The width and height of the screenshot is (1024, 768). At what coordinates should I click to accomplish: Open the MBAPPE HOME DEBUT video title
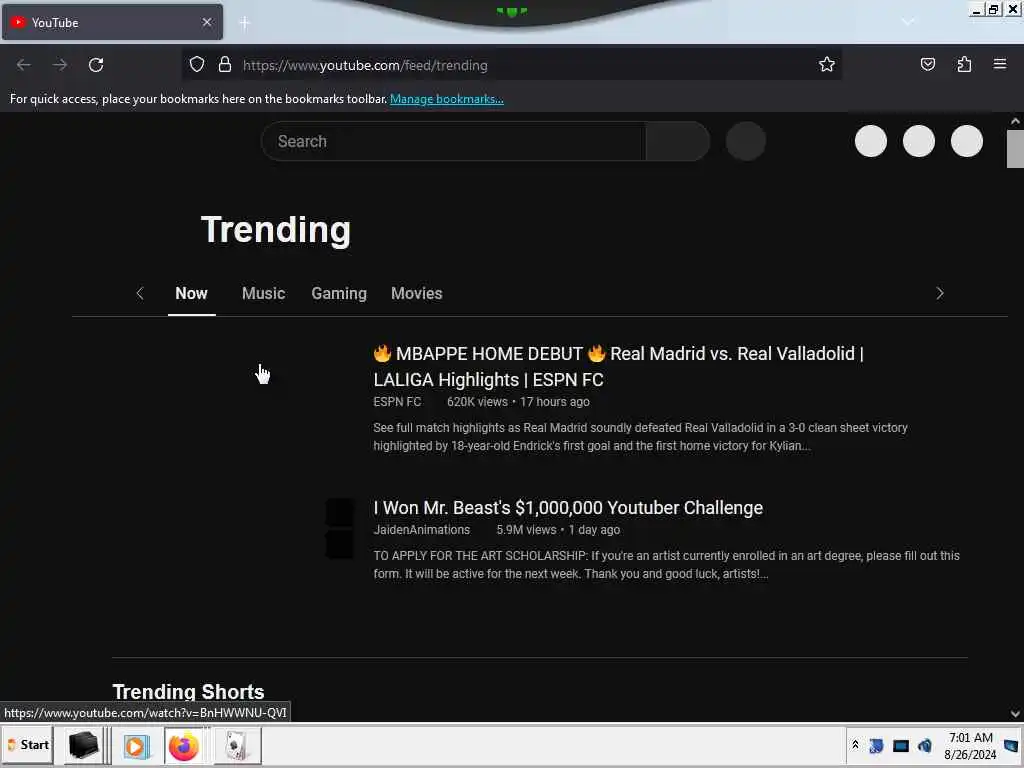(x=618, y=366)
